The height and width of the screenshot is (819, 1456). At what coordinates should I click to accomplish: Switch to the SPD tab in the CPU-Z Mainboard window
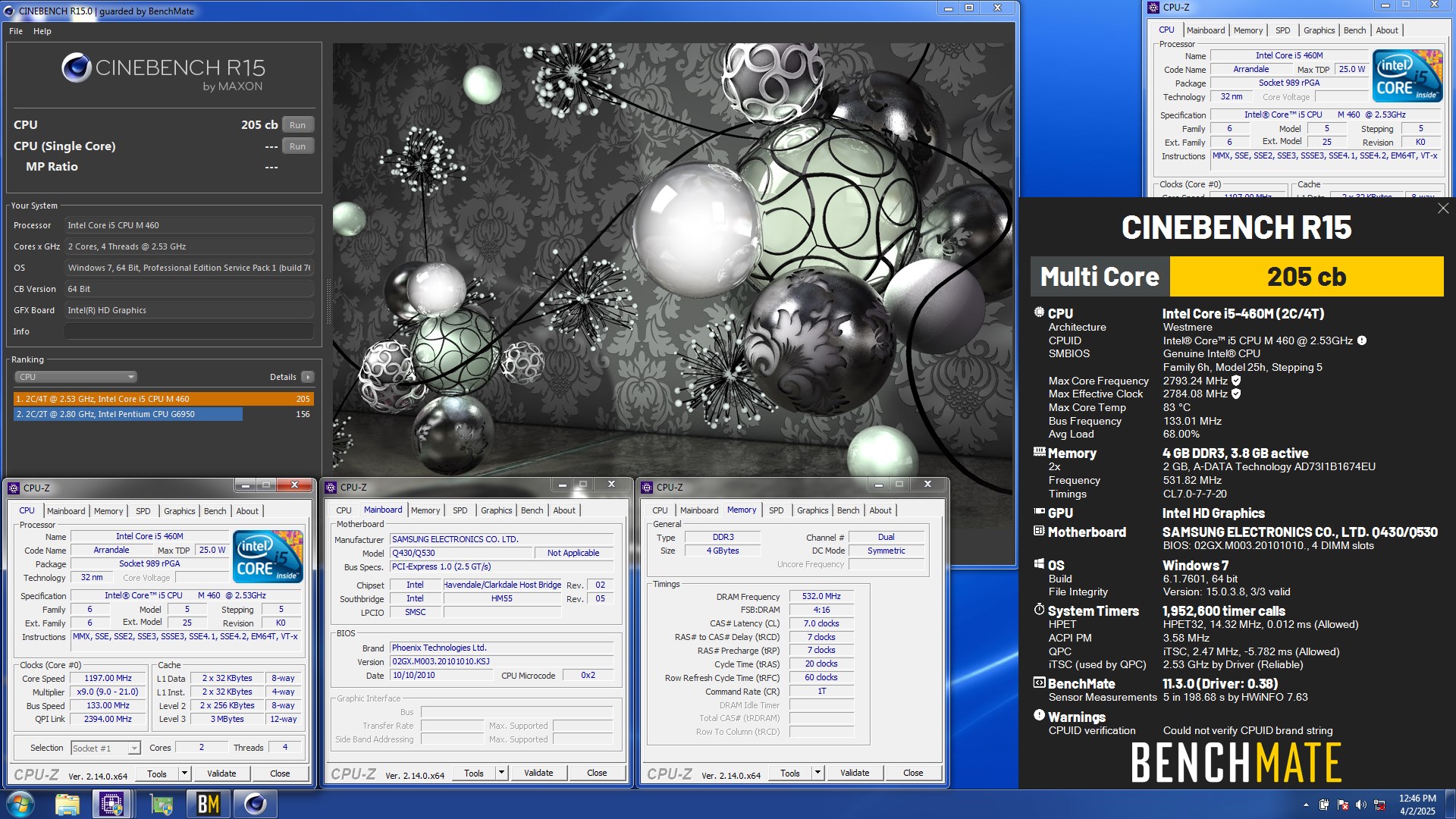tap(460, 510)
